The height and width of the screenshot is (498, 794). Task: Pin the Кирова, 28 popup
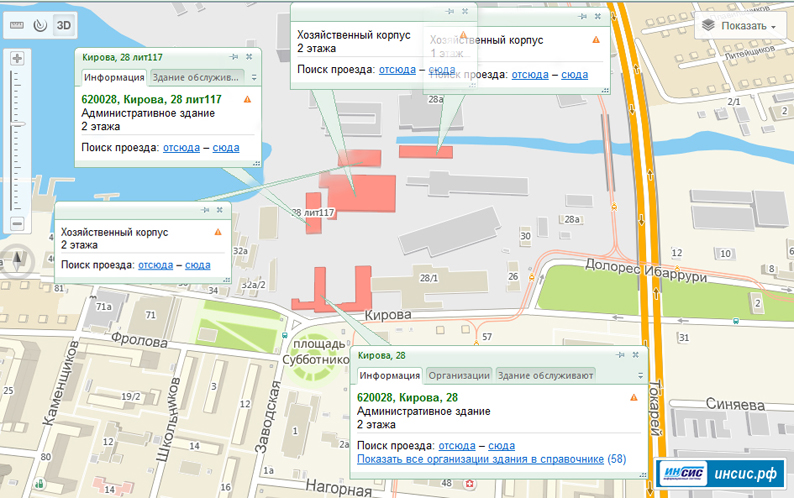[x=620, y=355]
